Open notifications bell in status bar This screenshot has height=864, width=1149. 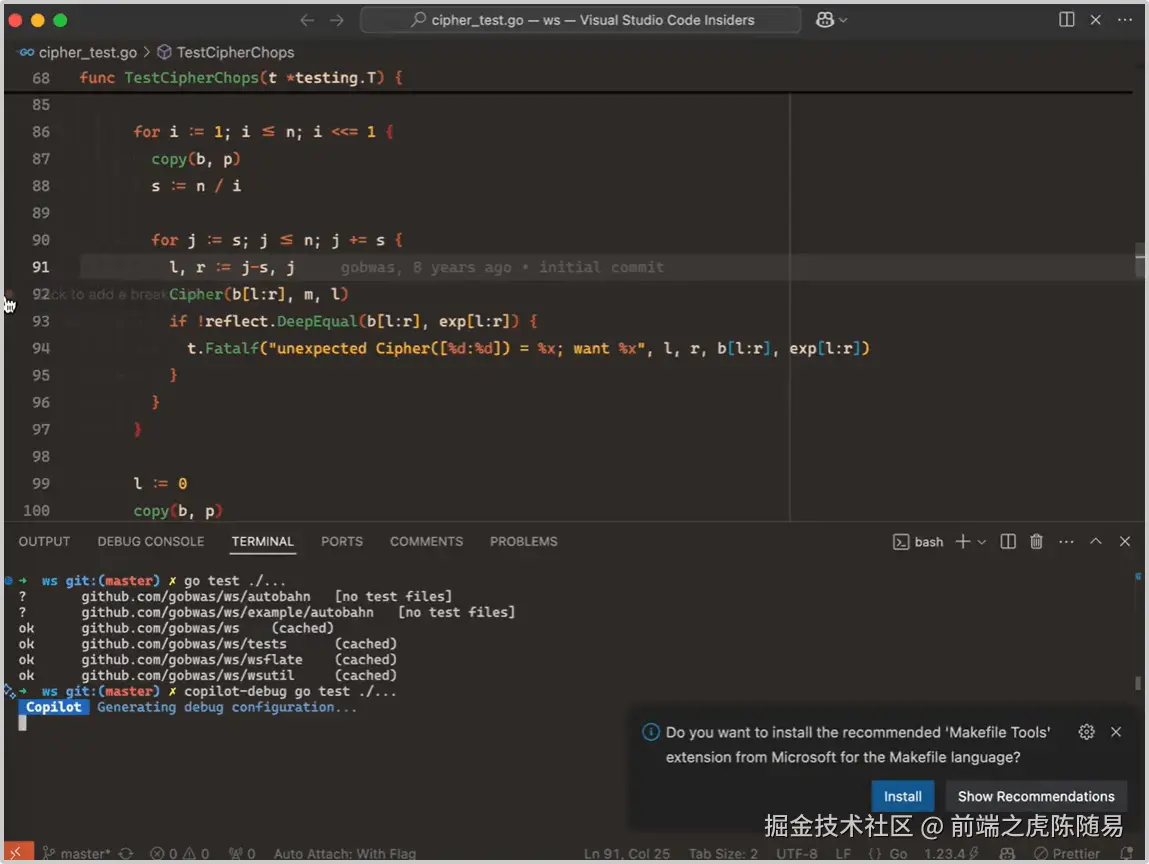(1126, 853)
